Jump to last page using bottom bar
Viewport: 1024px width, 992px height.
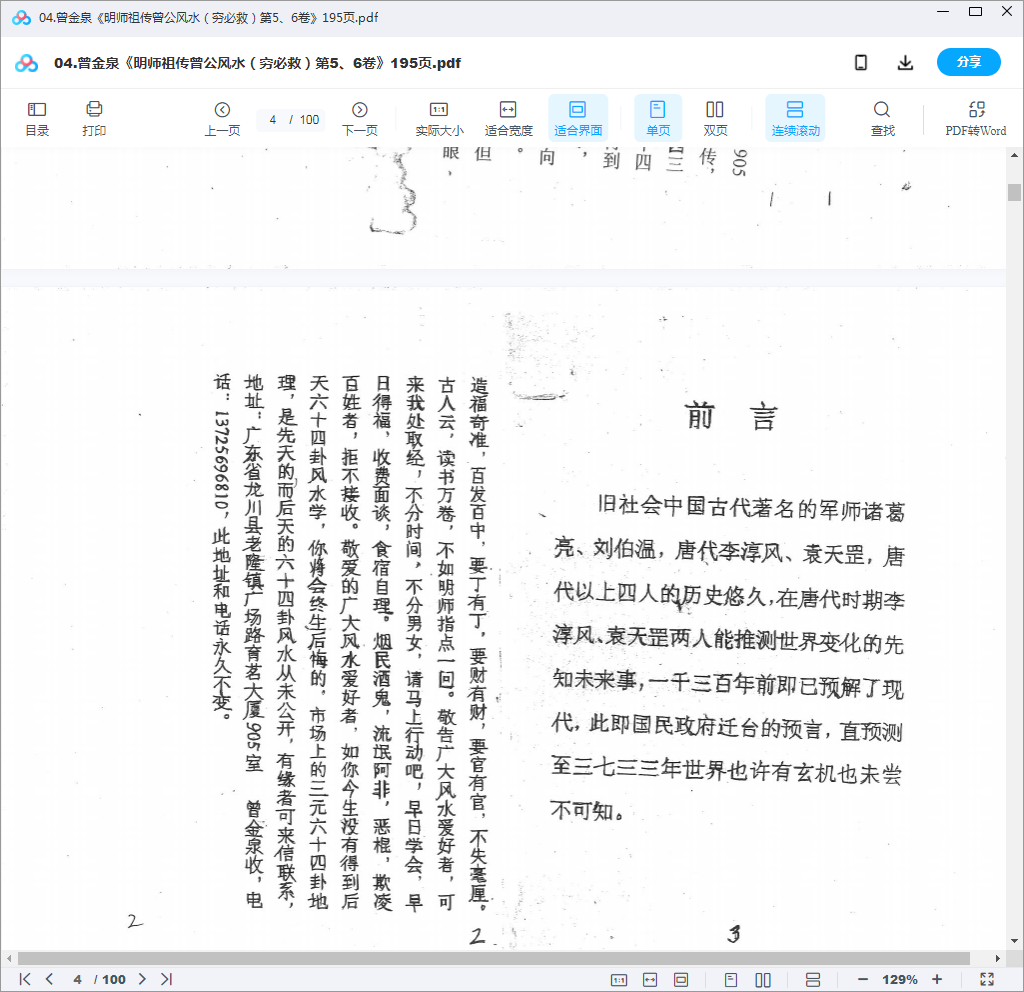[168, 980]
